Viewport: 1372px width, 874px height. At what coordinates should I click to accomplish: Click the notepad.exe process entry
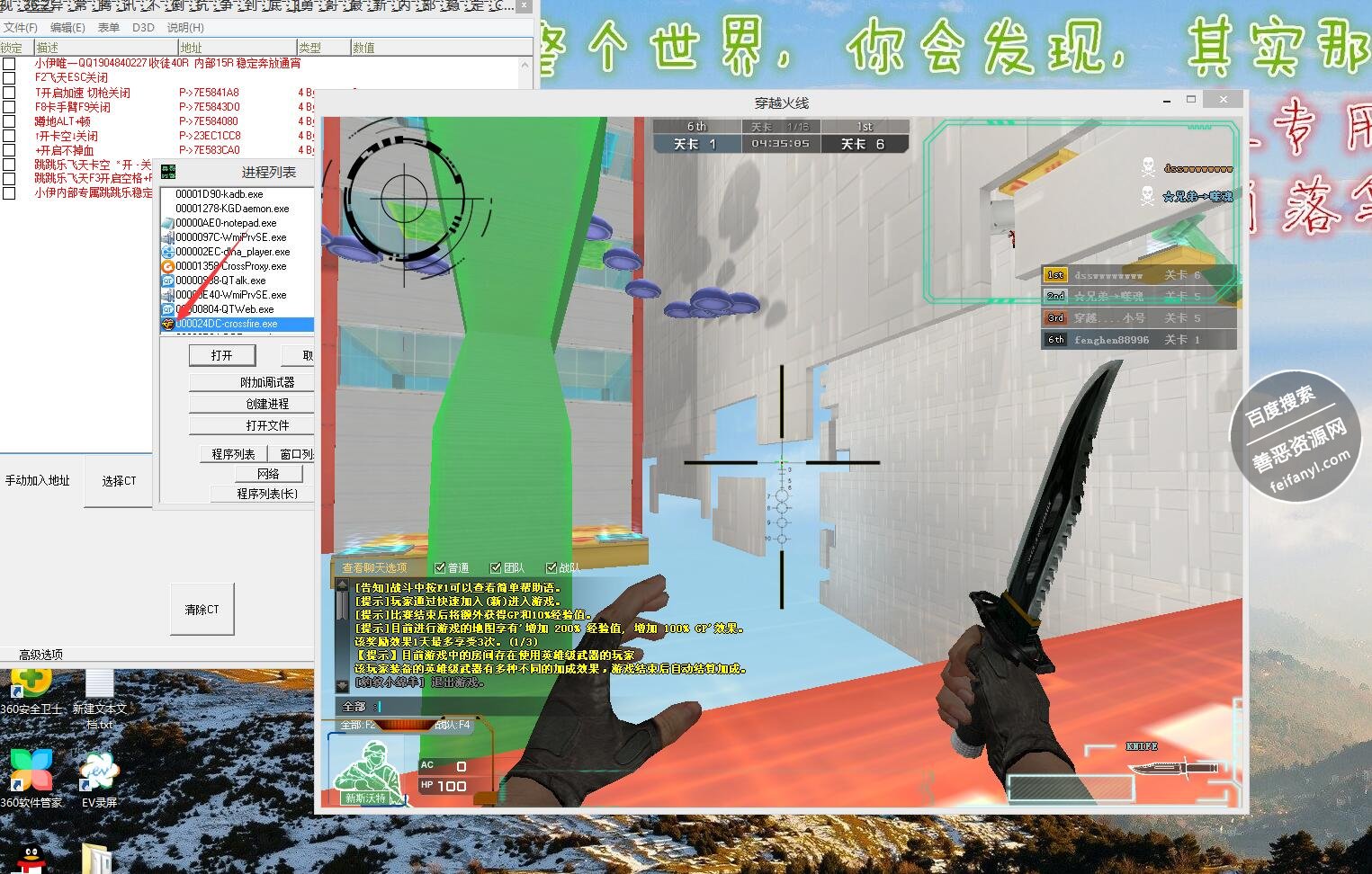click(226, 223)
